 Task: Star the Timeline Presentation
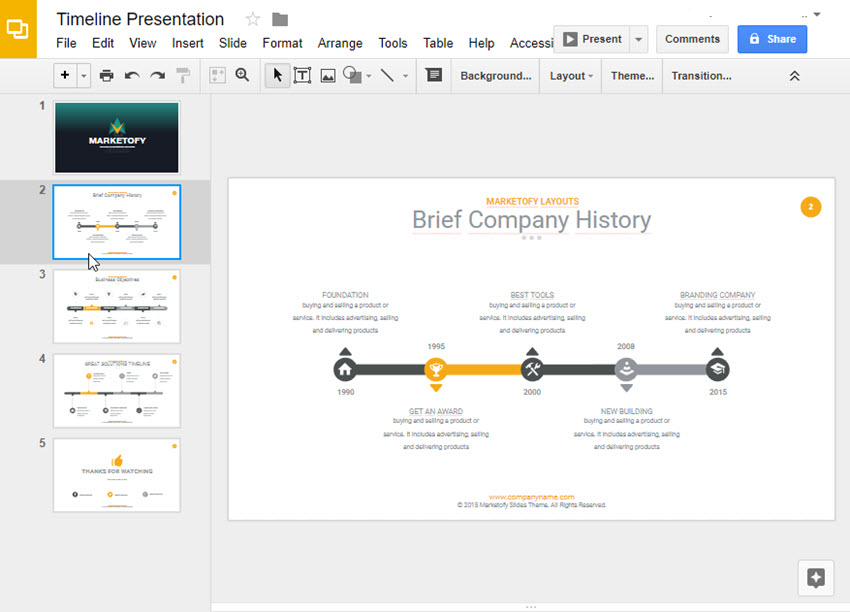pos(252,18)
